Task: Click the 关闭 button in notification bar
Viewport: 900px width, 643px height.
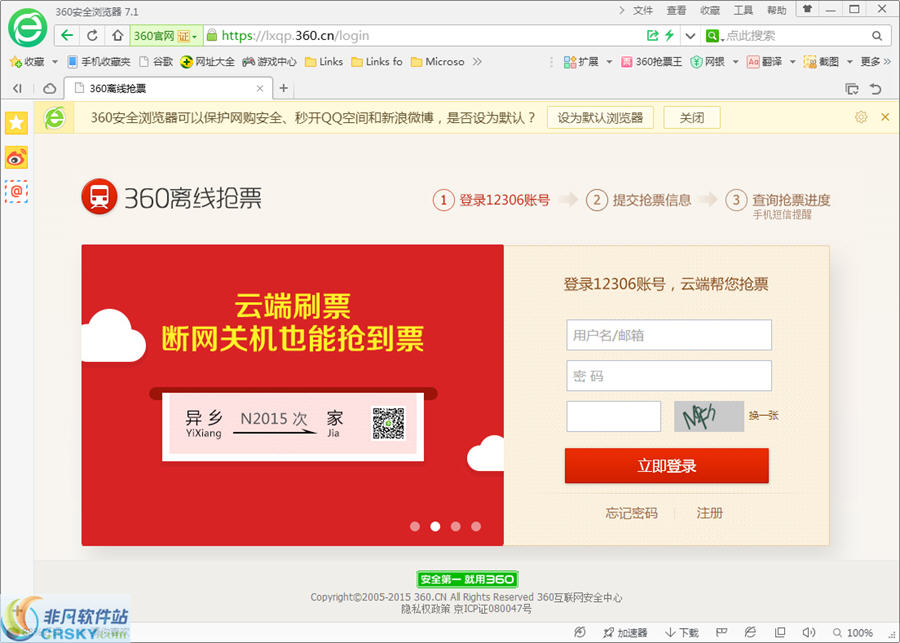Action: (692, 118)
